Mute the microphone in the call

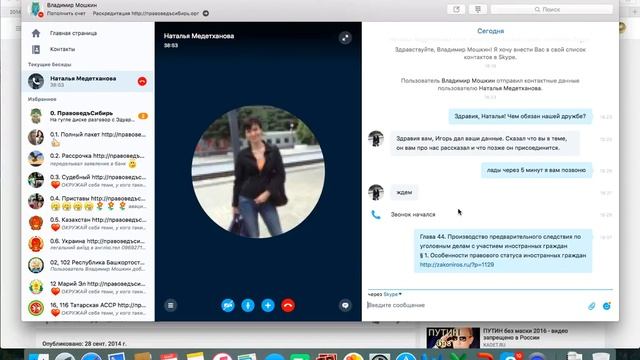point(248,305)
